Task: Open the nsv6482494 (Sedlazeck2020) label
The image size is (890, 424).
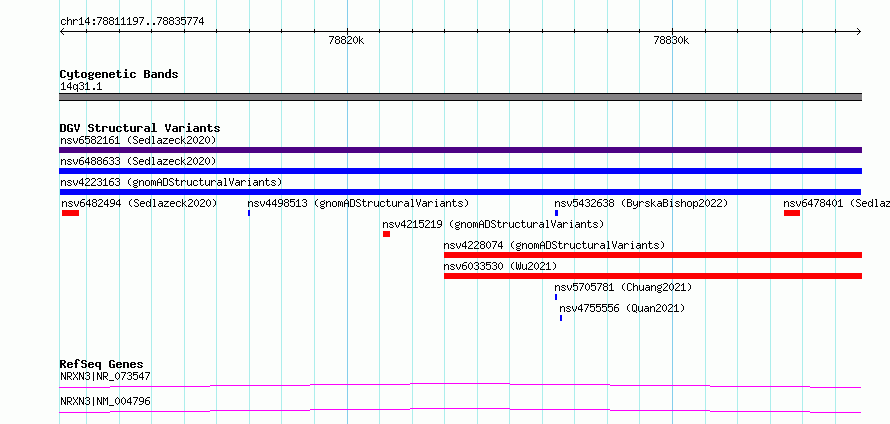Action: [x=140, y=203]
